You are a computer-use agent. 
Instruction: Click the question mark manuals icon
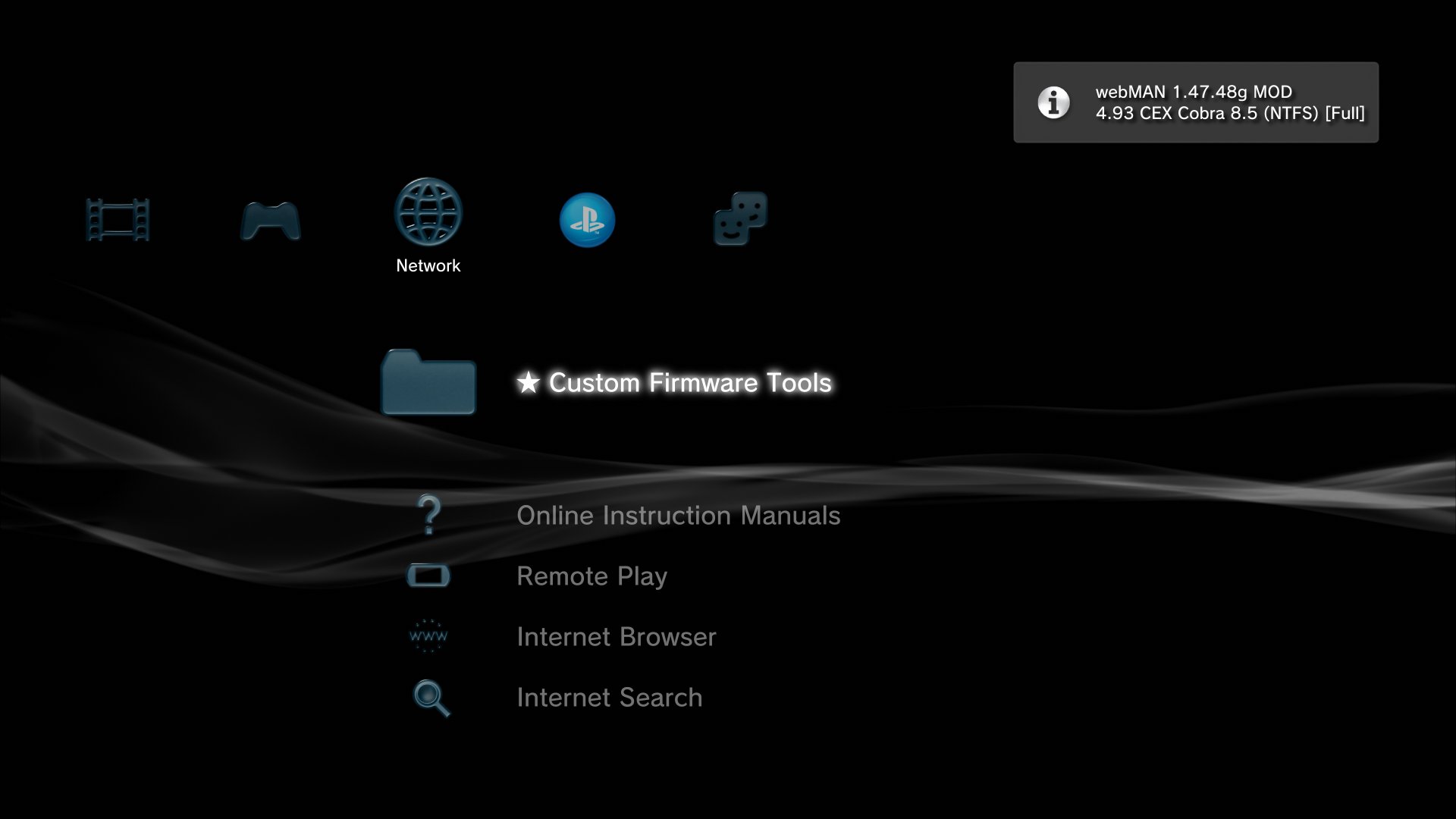[x=429, y=515]
